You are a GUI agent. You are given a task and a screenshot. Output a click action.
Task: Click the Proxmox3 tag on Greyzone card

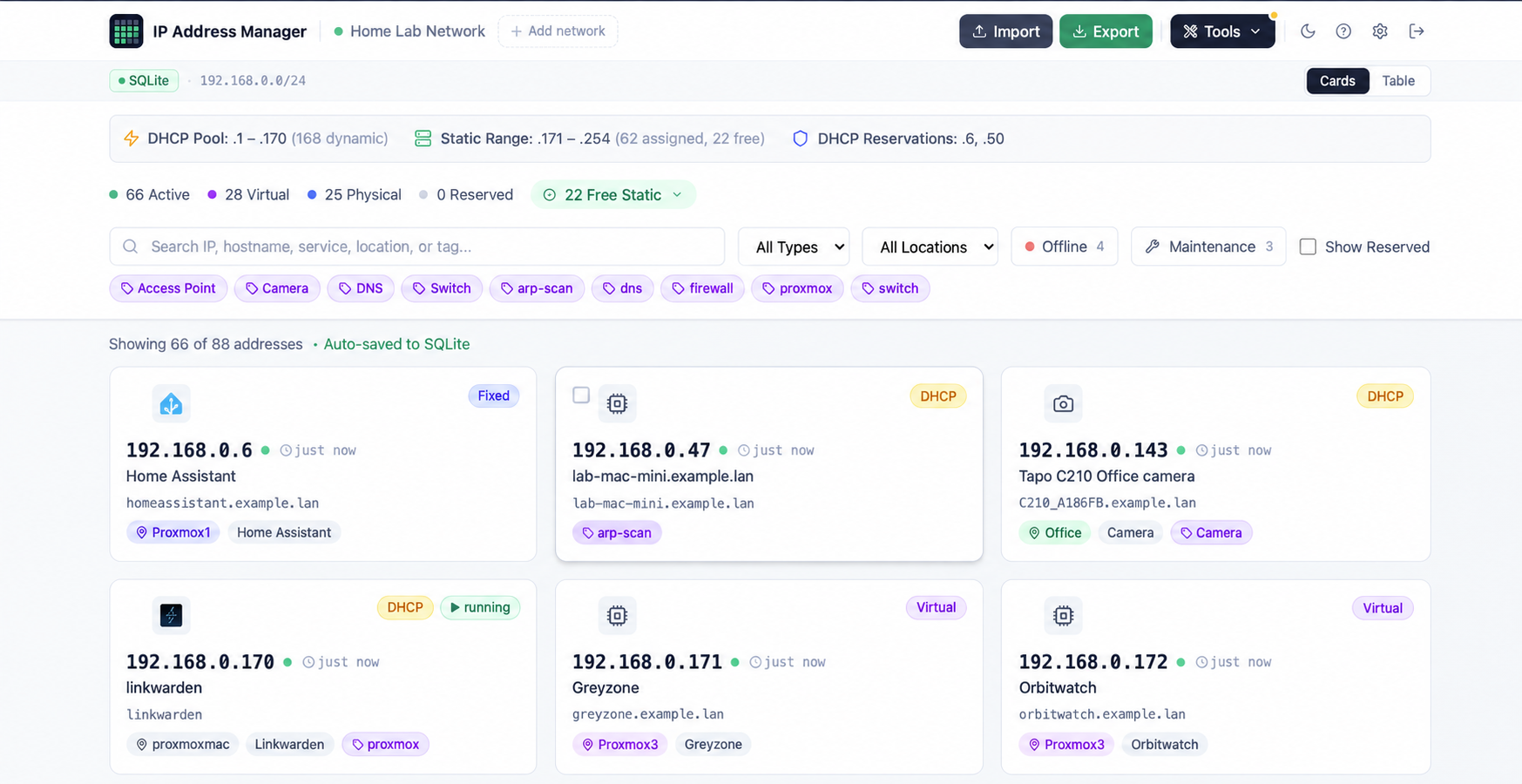tap(619, 744)
